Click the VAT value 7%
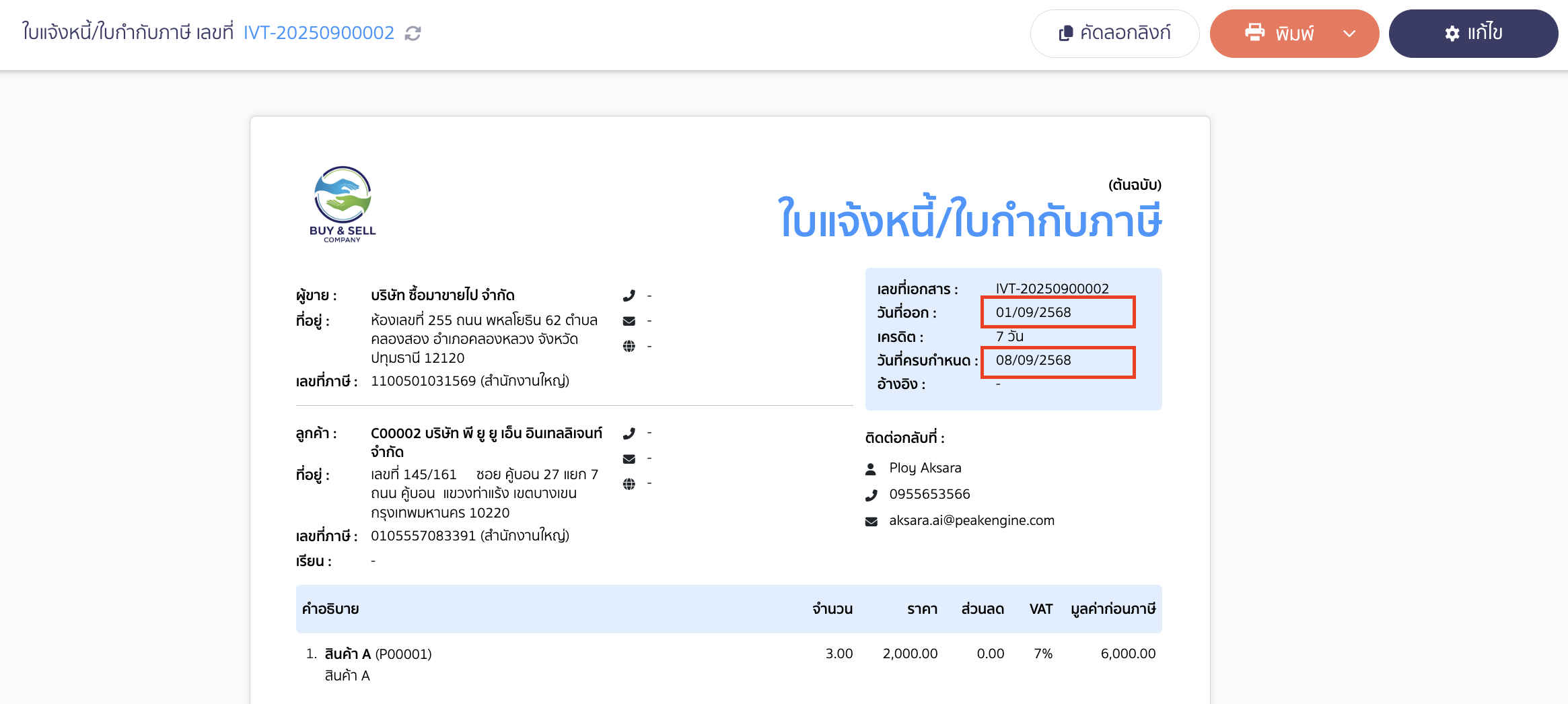The width and height of the screenshot is (1568, 704). 1043,654
